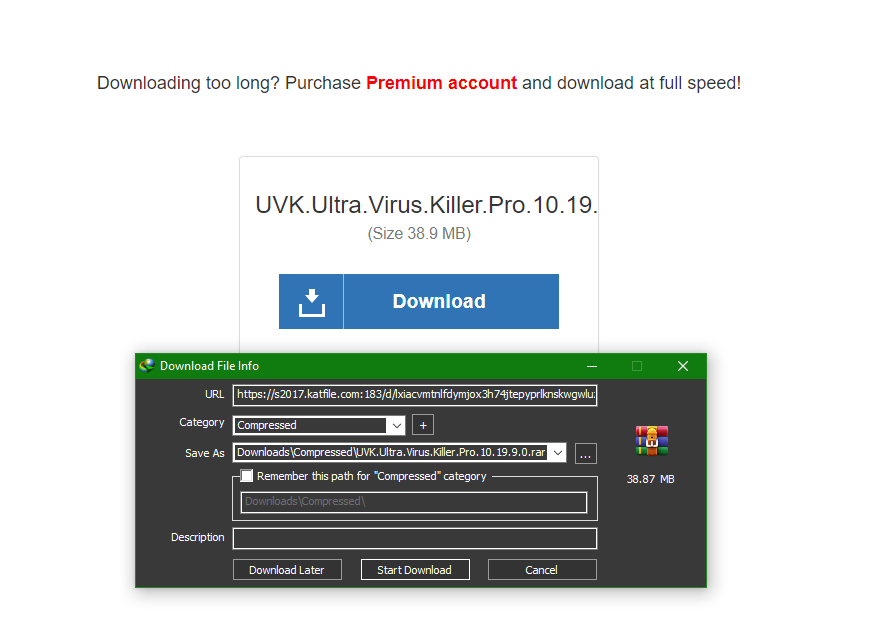Expand the Category dropdown arrow

396,426
